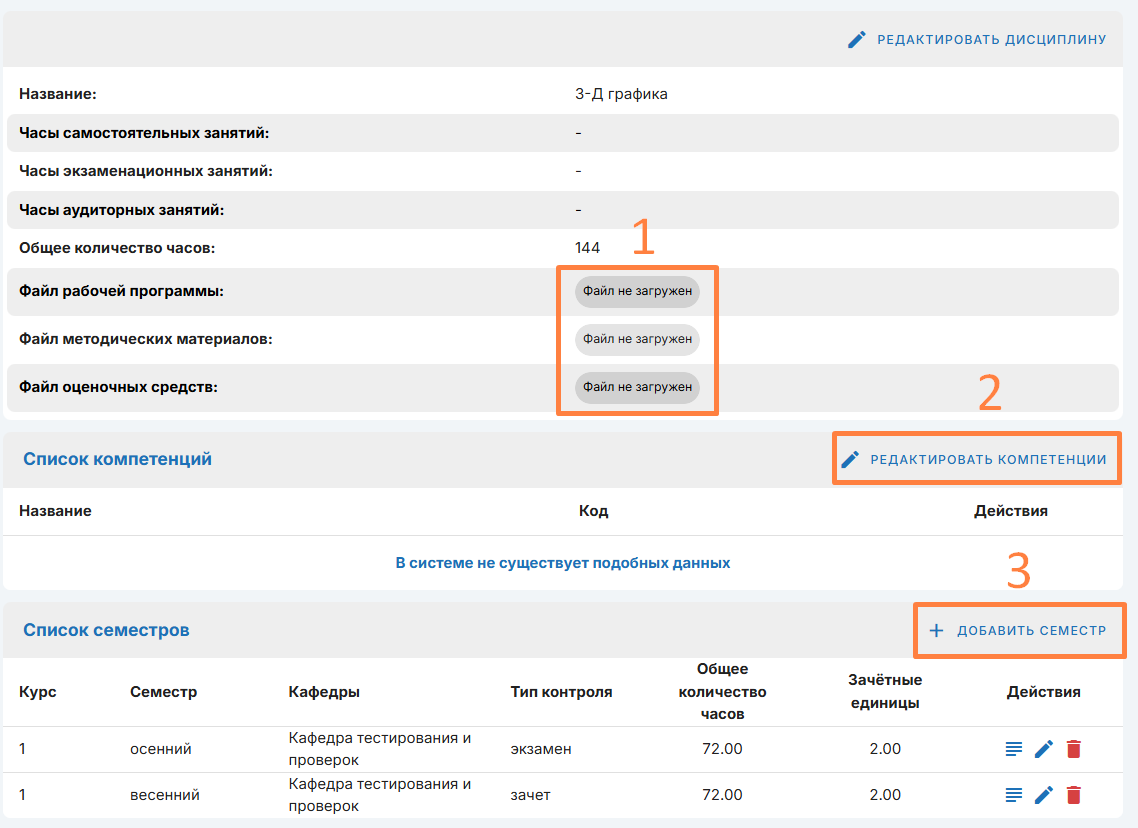Click plus icon beside Добавить семестр

936,631
